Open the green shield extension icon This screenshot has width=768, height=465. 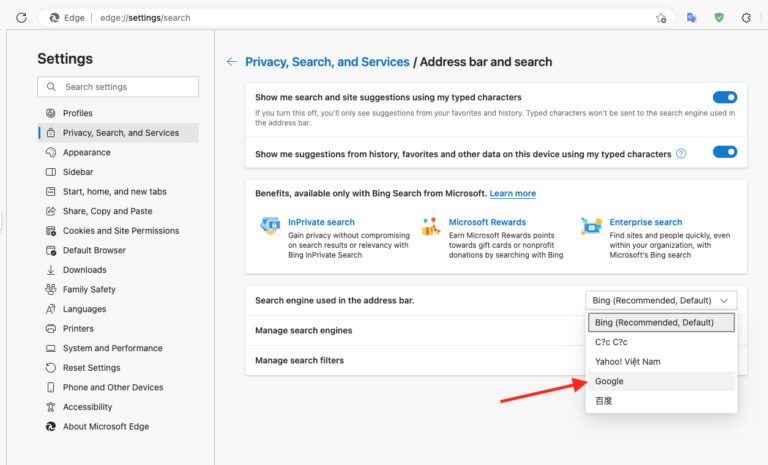coord(719,18)
